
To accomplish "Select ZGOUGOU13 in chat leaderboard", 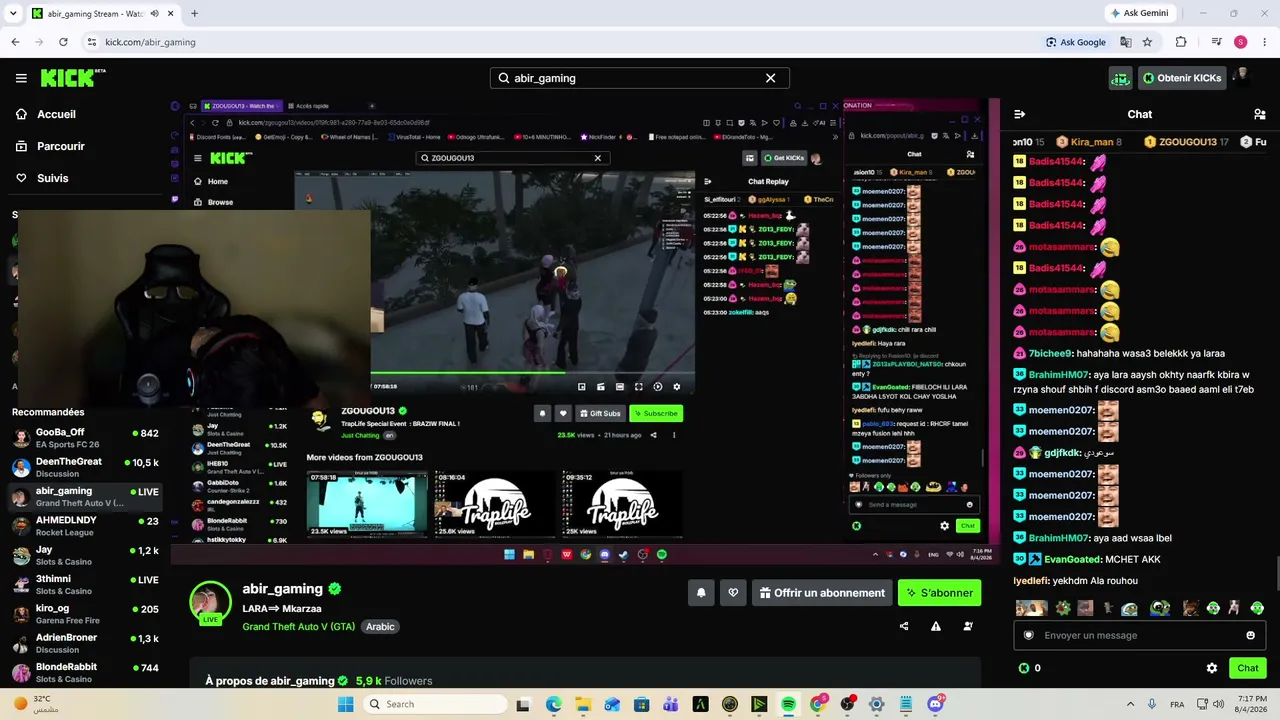I will 1186,142.
